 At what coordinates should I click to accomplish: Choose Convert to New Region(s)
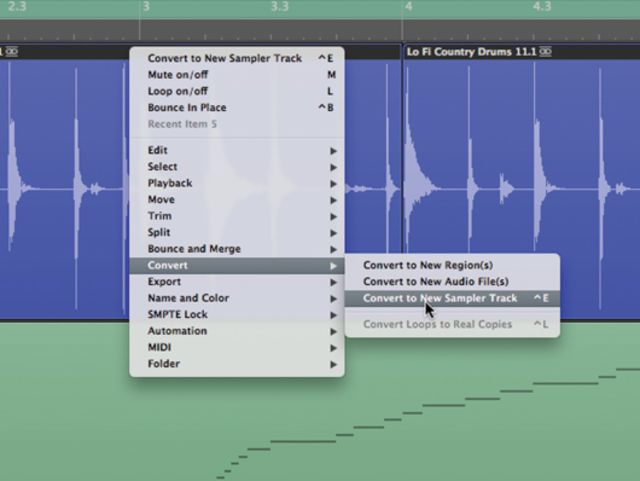(x=452, y=265)
